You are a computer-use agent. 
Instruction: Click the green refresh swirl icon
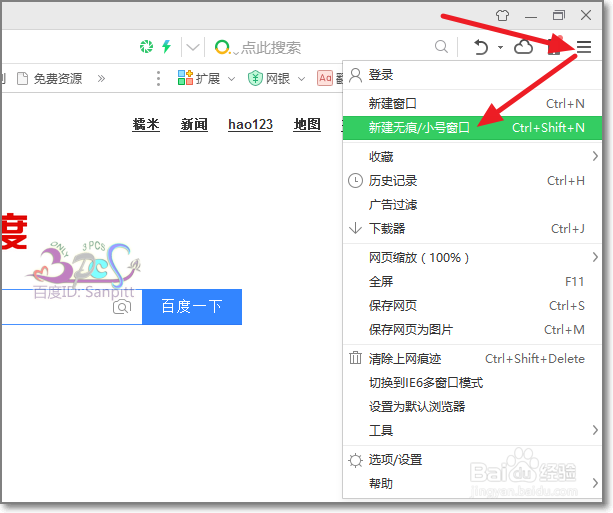pos(147,46)
